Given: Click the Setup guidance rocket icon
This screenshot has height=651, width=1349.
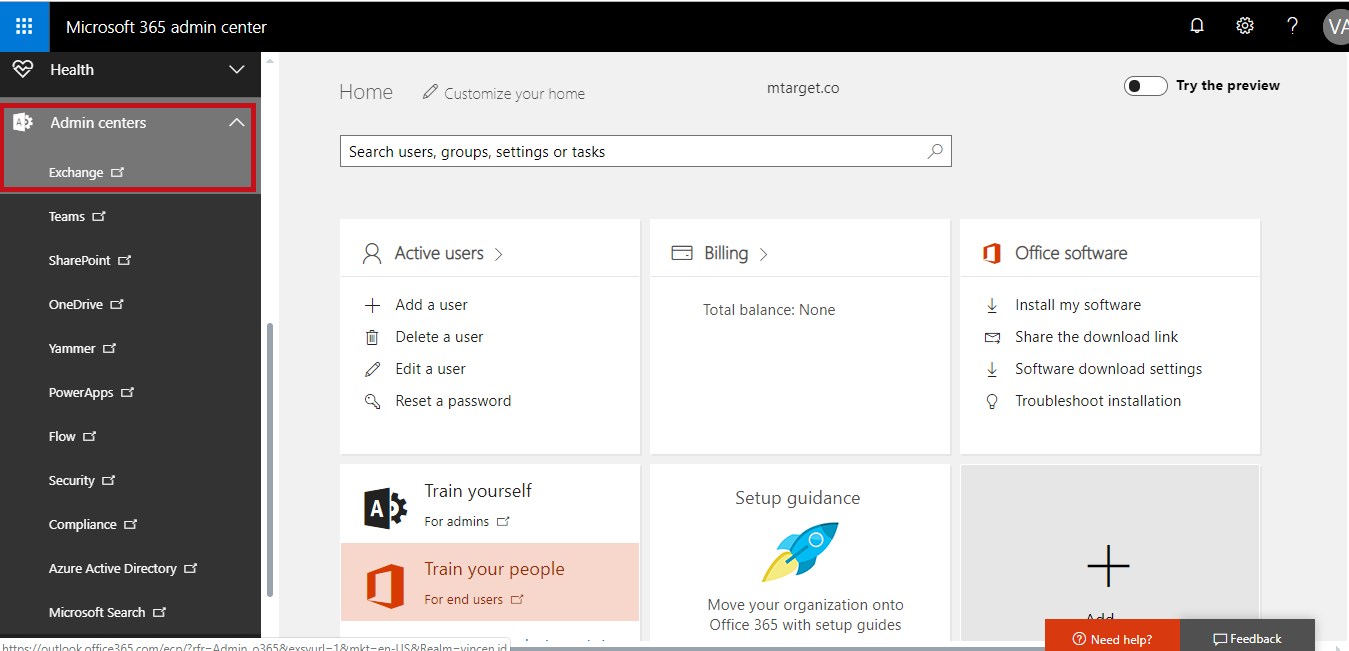Looking at the screenshot, I should (x=800, y=552).
